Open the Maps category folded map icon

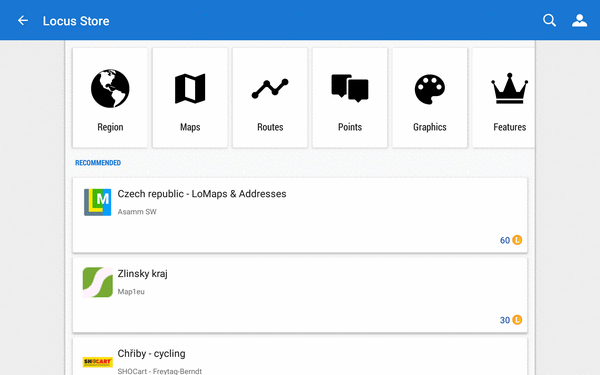pyautogui.click(x=190, y=89)
